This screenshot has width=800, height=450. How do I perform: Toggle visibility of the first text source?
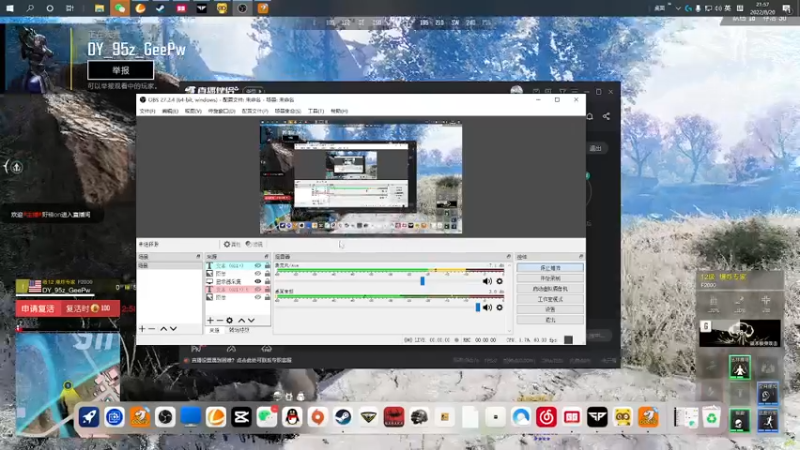point(258,266)
